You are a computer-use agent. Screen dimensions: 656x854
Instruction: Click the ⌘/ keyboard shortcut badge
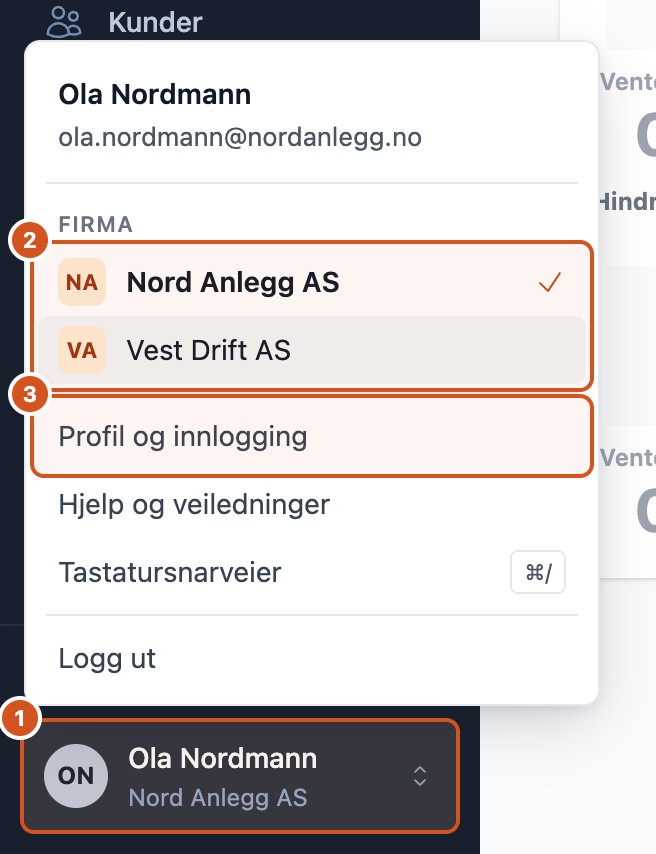coord(538,572)
